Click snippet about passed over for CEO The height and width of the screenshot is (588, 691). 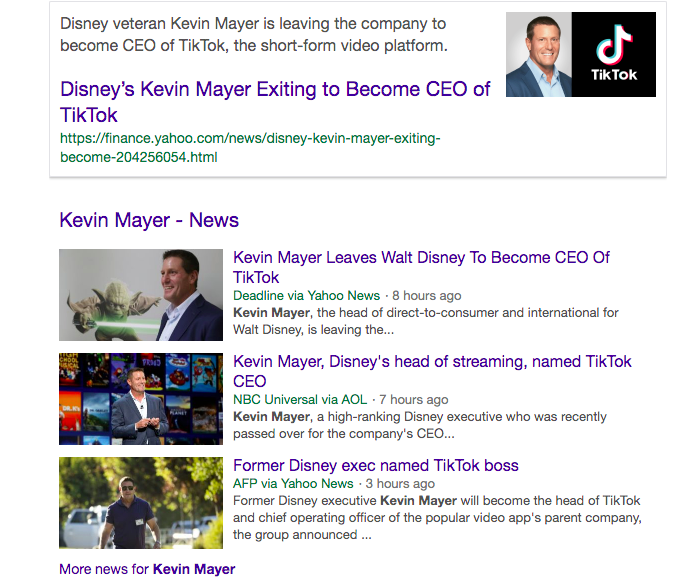[420, 425]
